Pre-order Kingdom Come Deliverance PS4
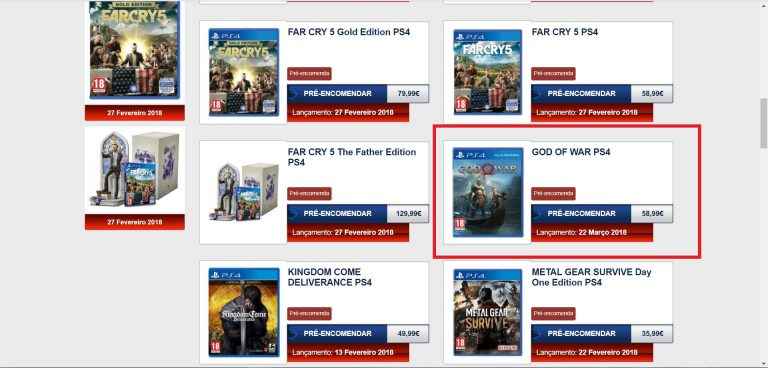768x368 pixels. tap(337, 334)
